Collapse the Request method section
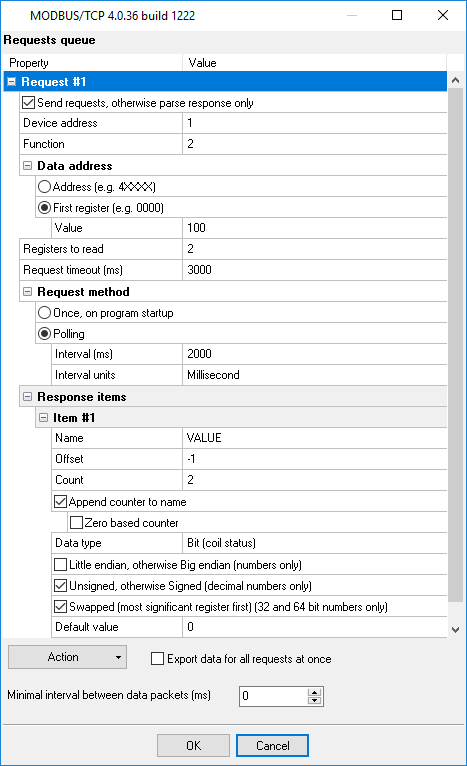 tap(27, 292)
